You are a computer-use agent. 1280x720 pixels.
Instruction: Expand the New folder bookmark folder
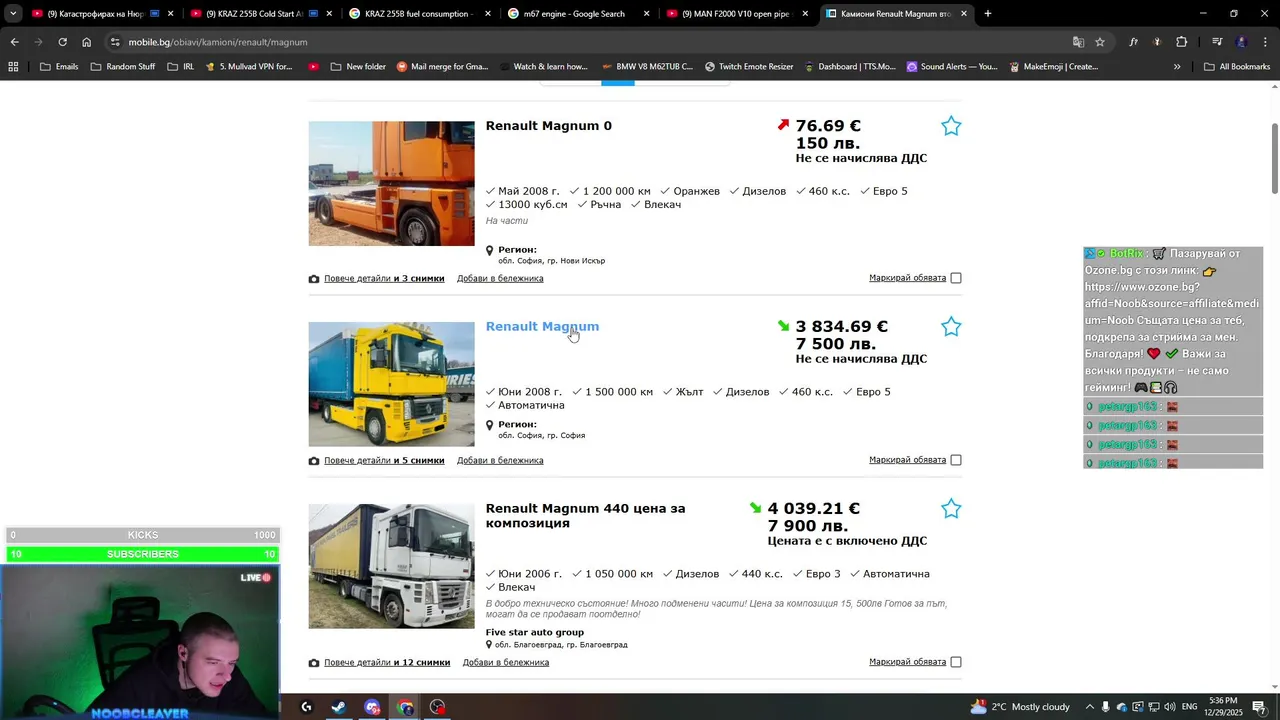click(356, 67)
